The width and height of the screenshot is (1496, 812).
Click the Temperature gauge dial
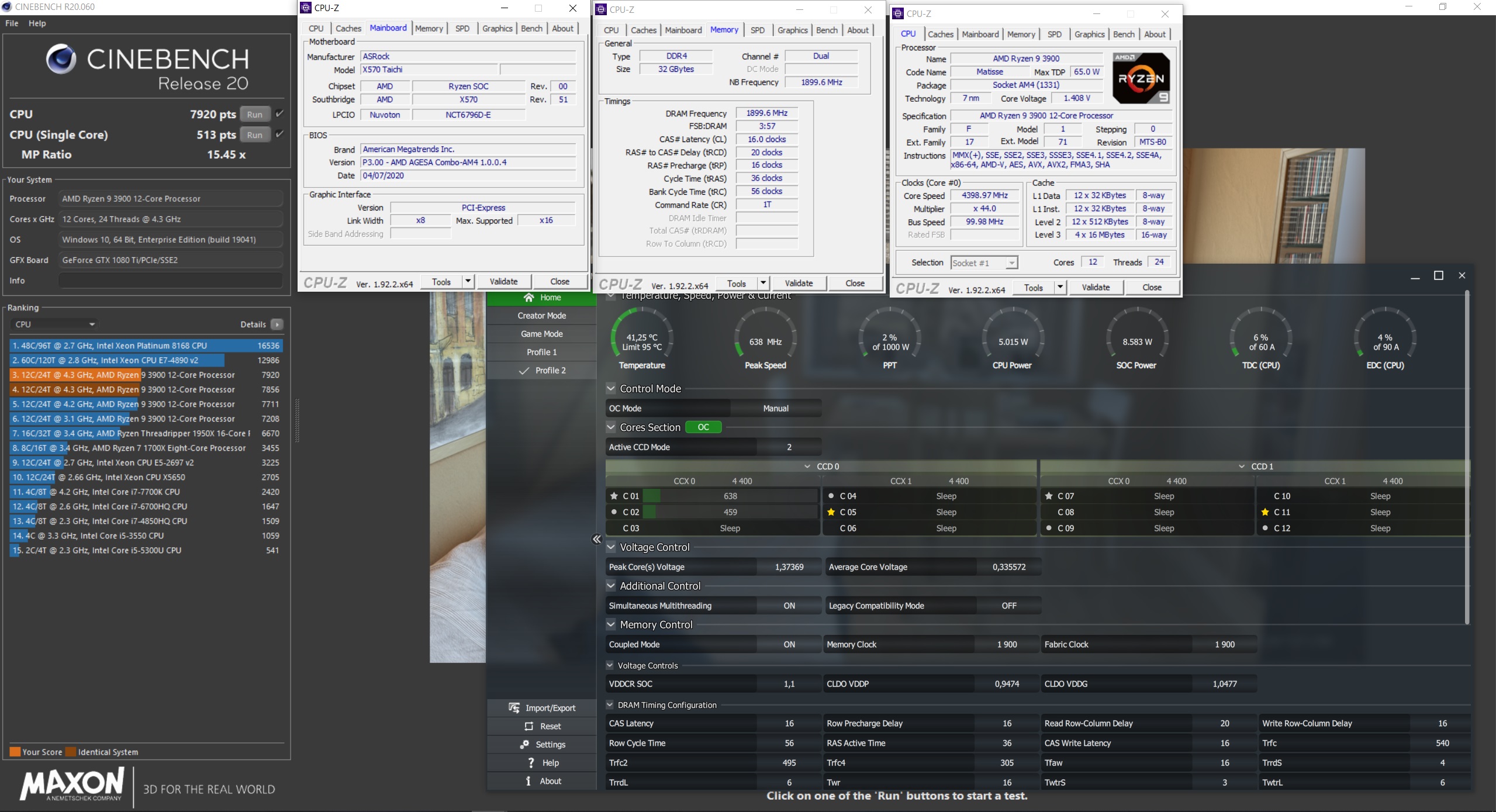642,333
